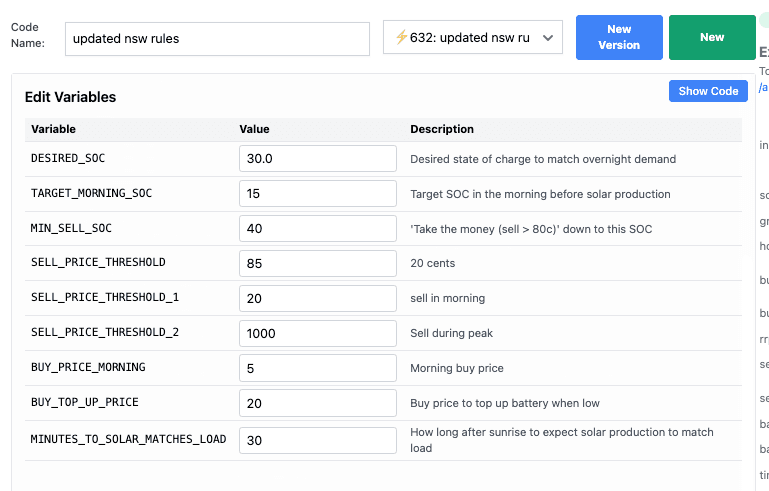Click the Description column header
The width and height of the screenshot is (769, 491).
coord(442,129)
